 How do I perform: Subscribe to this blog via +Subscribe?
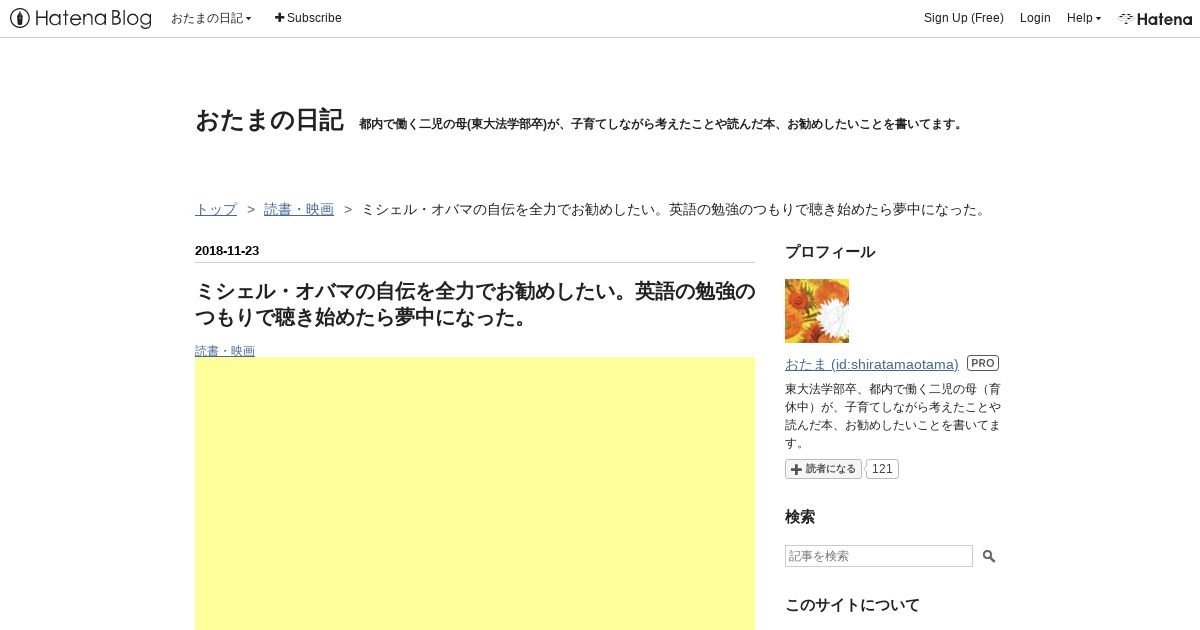(308, 18)
